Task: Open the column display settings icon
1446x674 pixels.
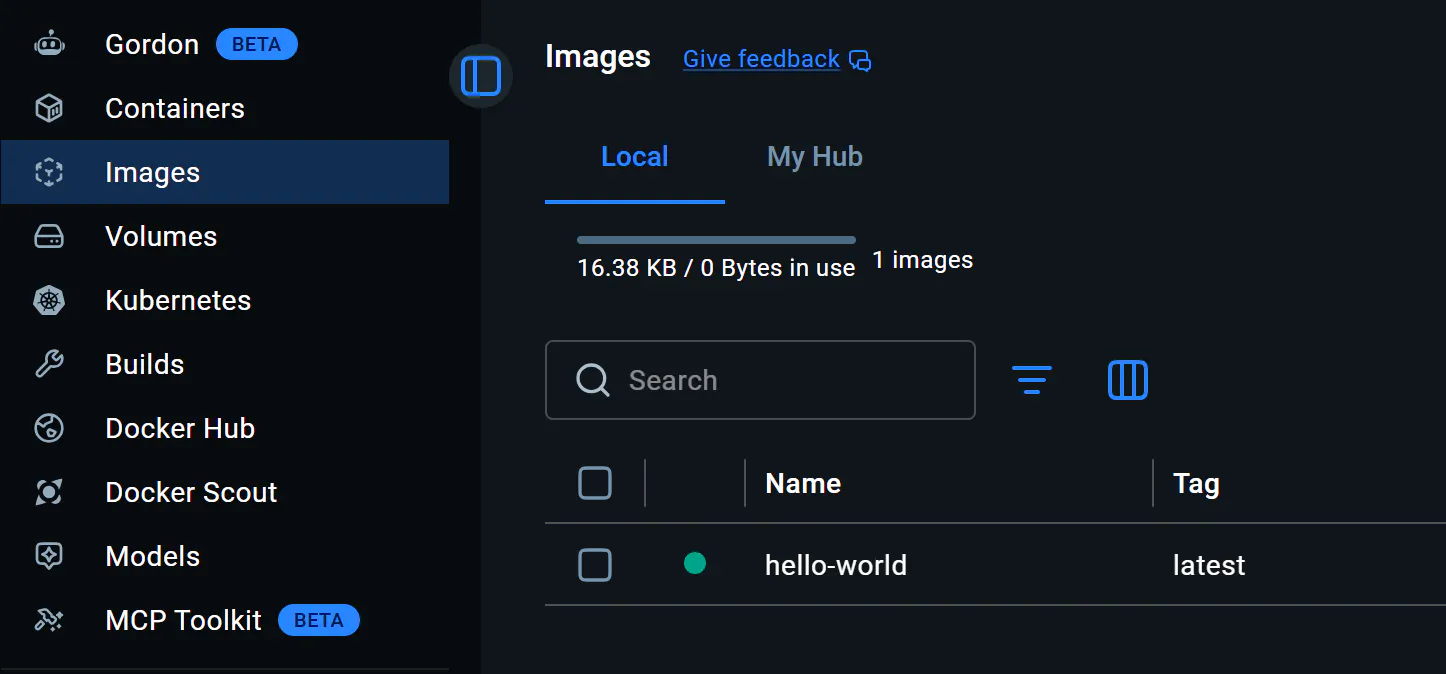Action: click(1128, 380)
